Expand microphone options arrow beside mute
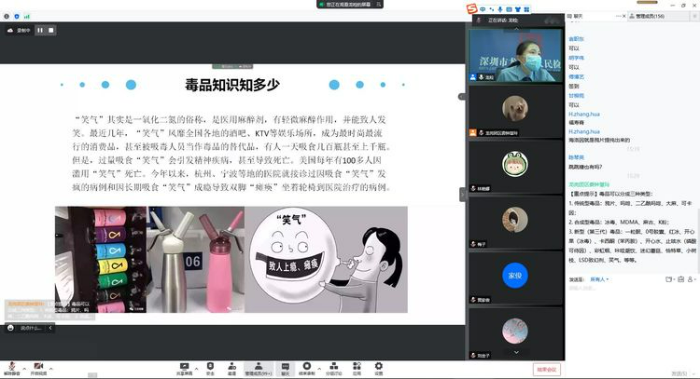This screenshot has width=700, height=379. [x=24, y=369]
